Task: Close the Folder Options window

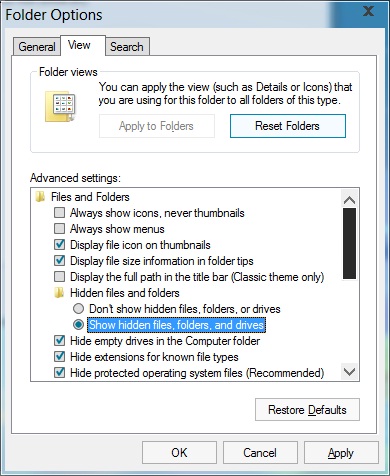Action: tap(368, 11)
